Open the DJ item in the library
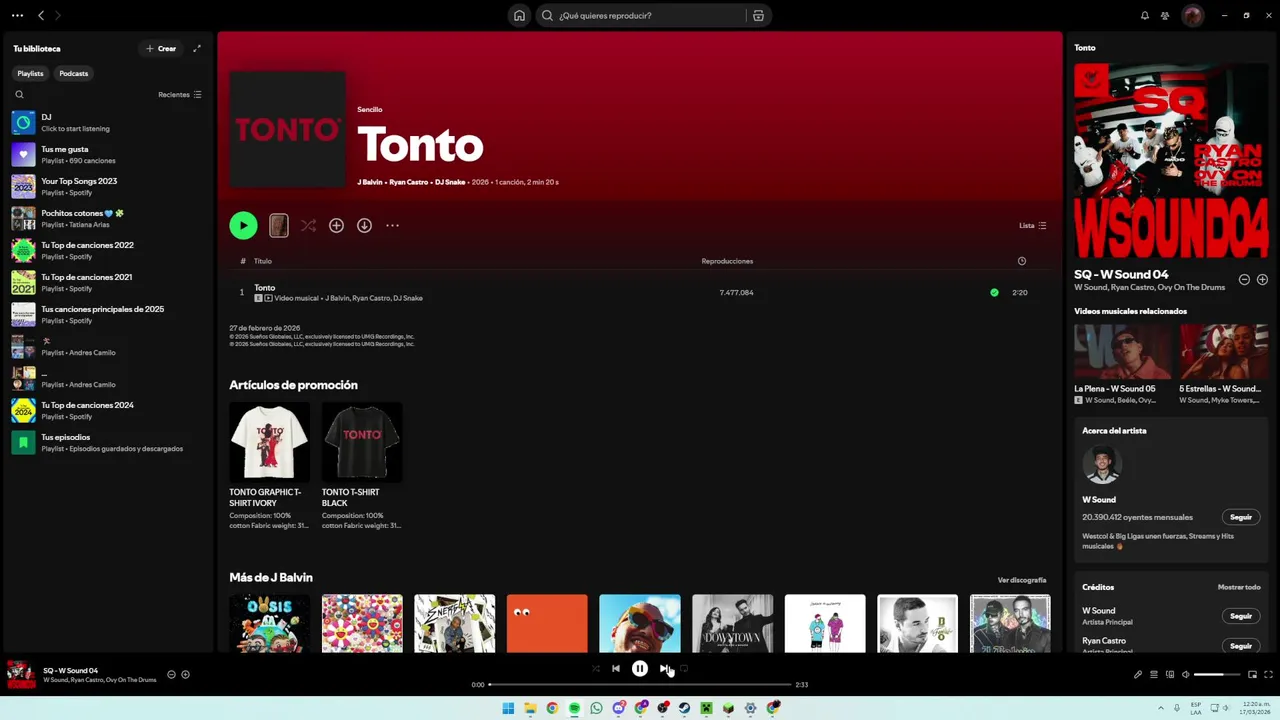The image size is (1280, 720). coord(108,122)
